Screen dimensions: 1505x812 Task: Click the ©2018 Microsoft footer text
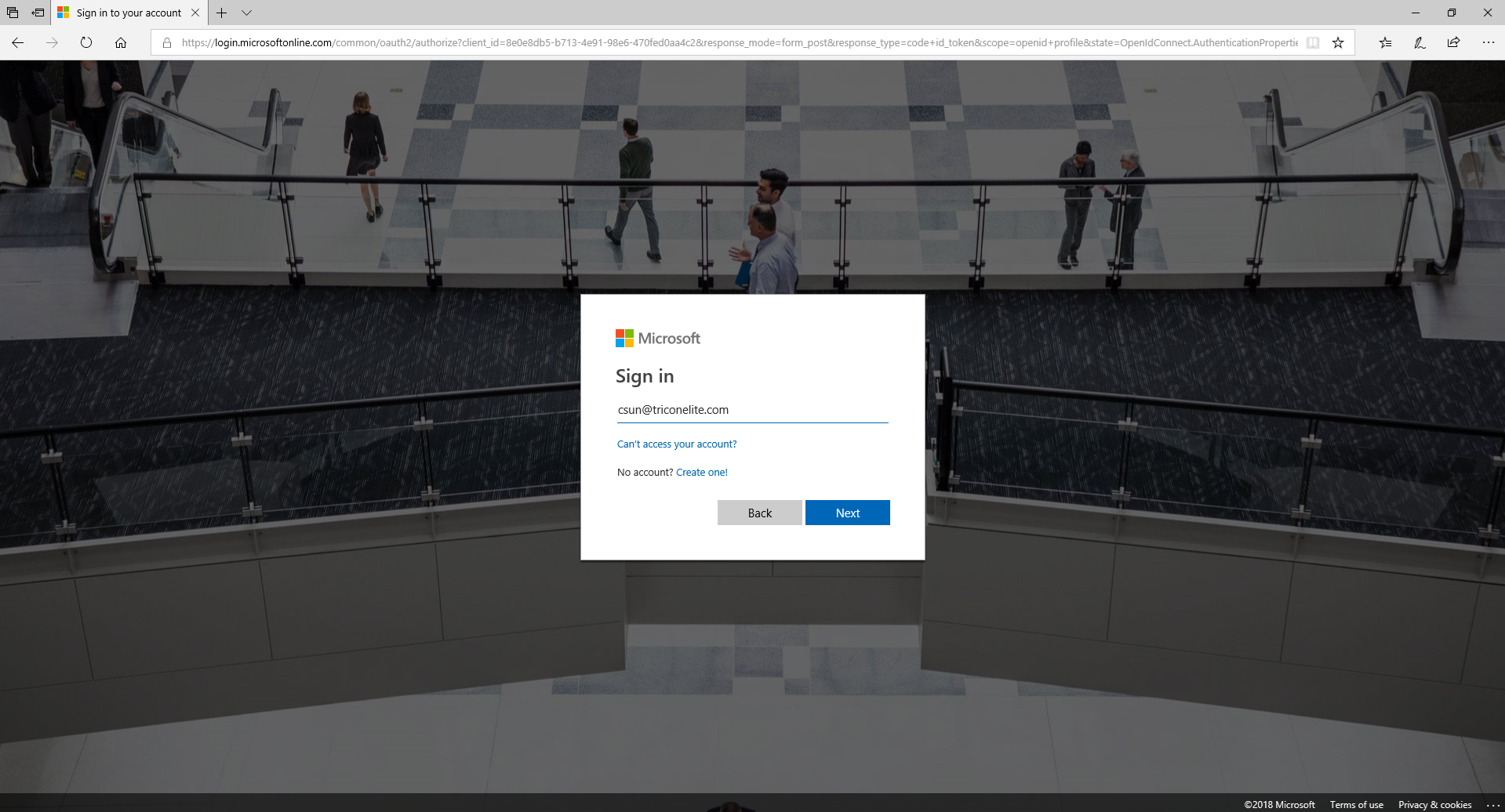[1279, 804]
